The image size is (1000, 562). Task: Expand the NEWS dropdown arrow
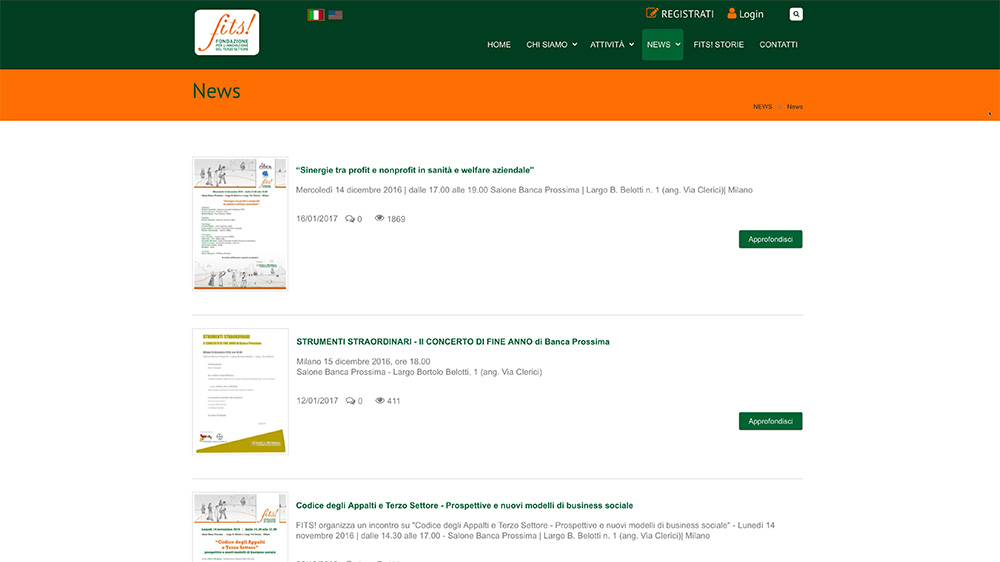click(x=678, y=45)
